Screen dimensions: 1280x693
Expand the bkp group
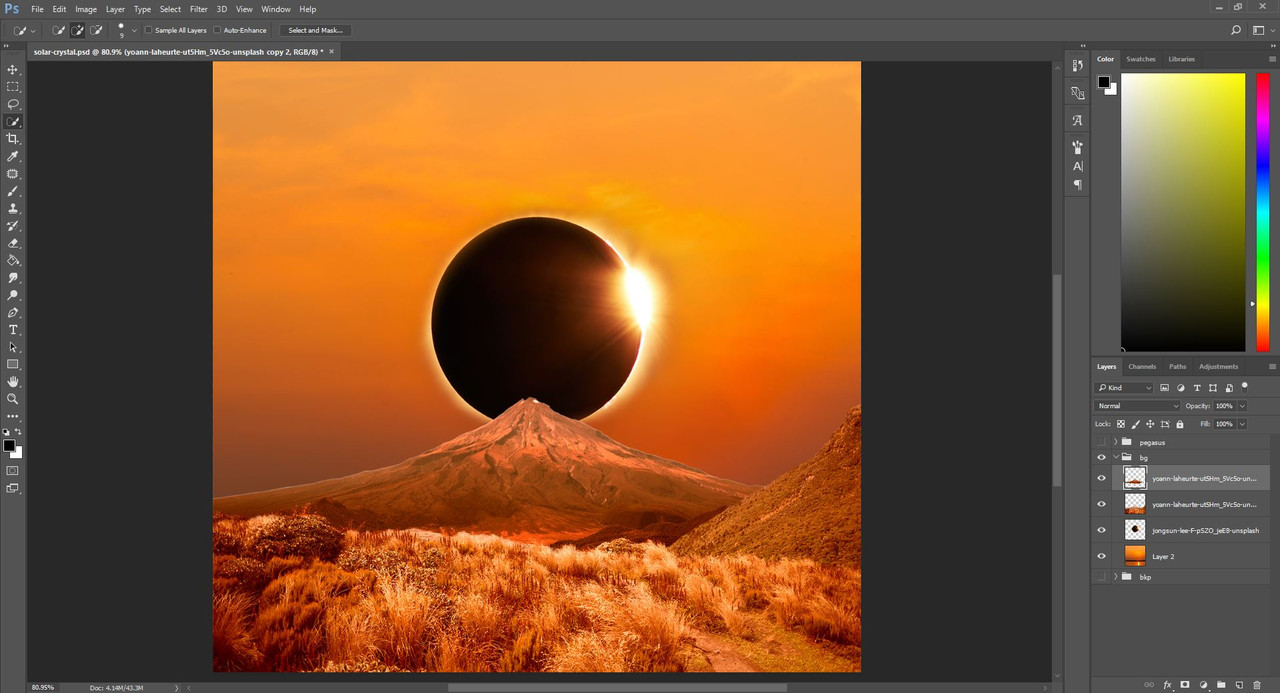coord(1115,577)
